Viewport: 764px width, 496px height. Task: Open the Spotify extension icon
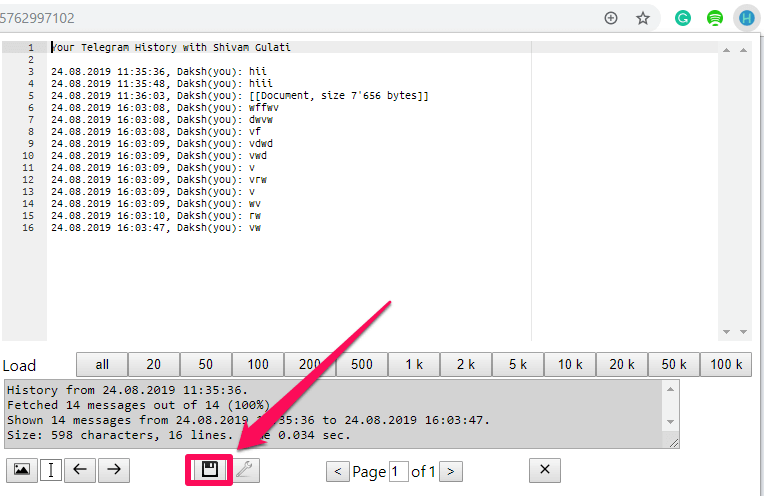pyautogui.click(x=715, y=19)
